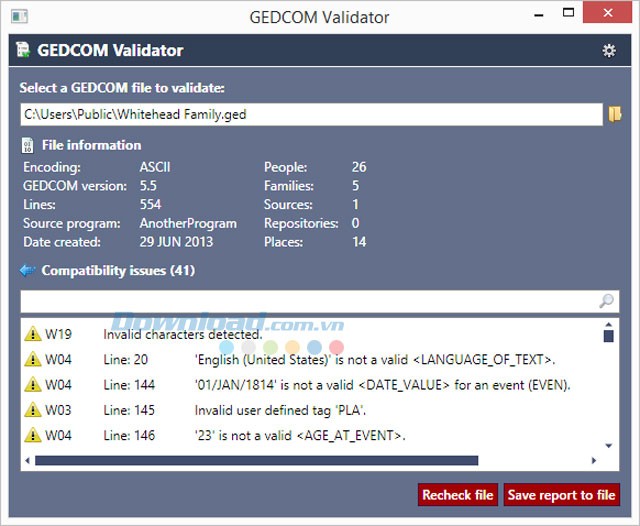Click the horizontal scrollbar left arrow

[27, 461]
